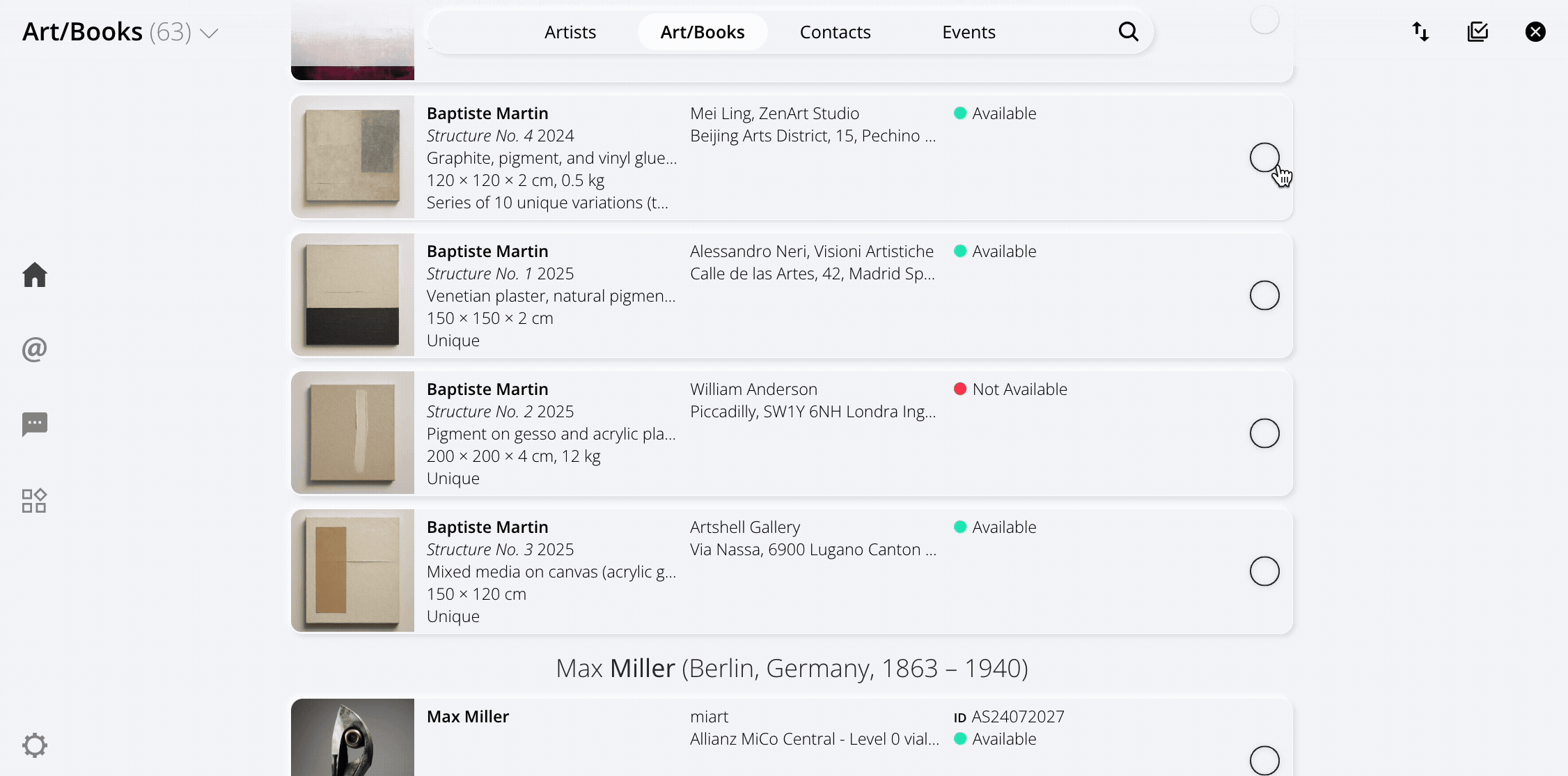
Task: Select the Max Miller miart entry
Action: click(x=1265, y=760)
